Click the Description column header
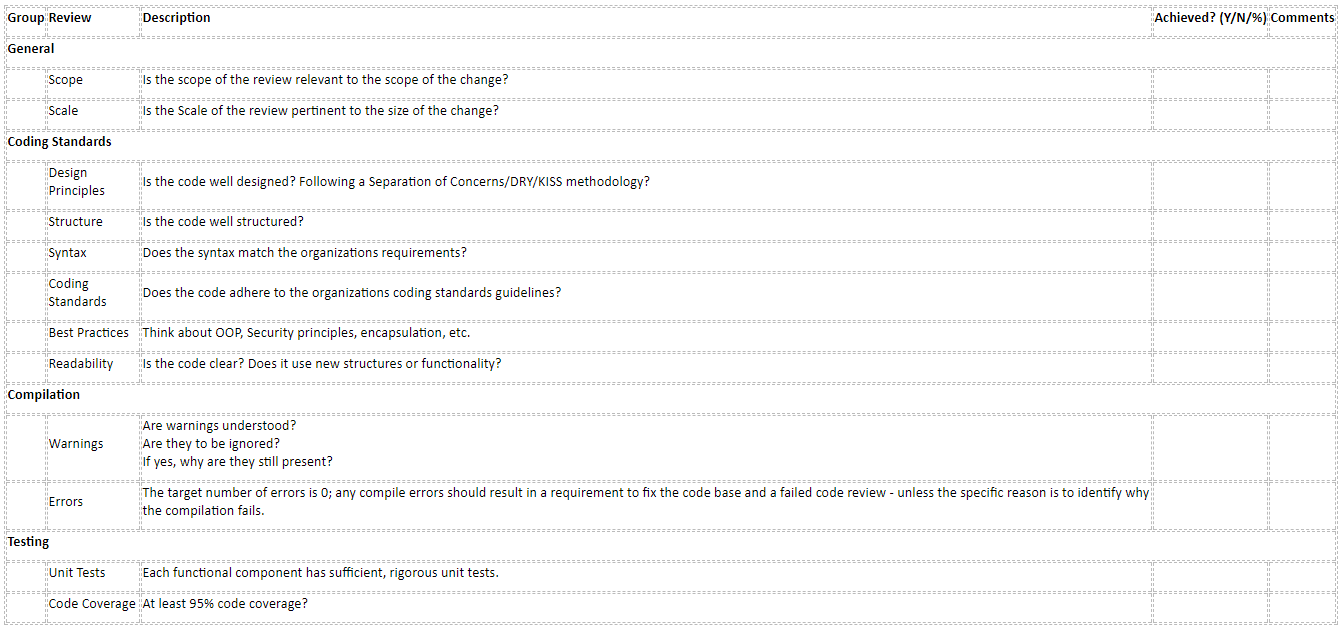Screen dimensions: 1342x632 (177, 18)
